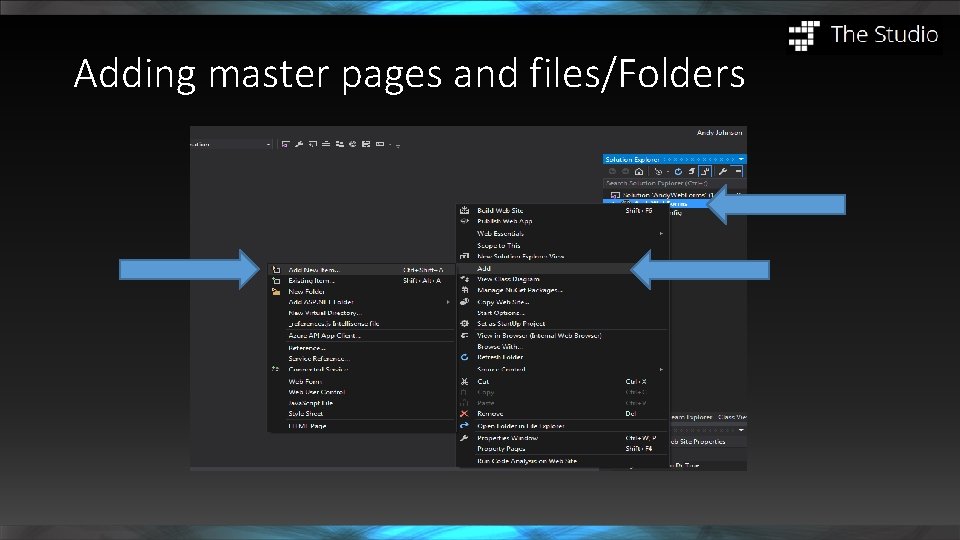Click the pending changes filter icon in Solution Explorer
This screenshot has height=540, width=960.
pos(658,171)
